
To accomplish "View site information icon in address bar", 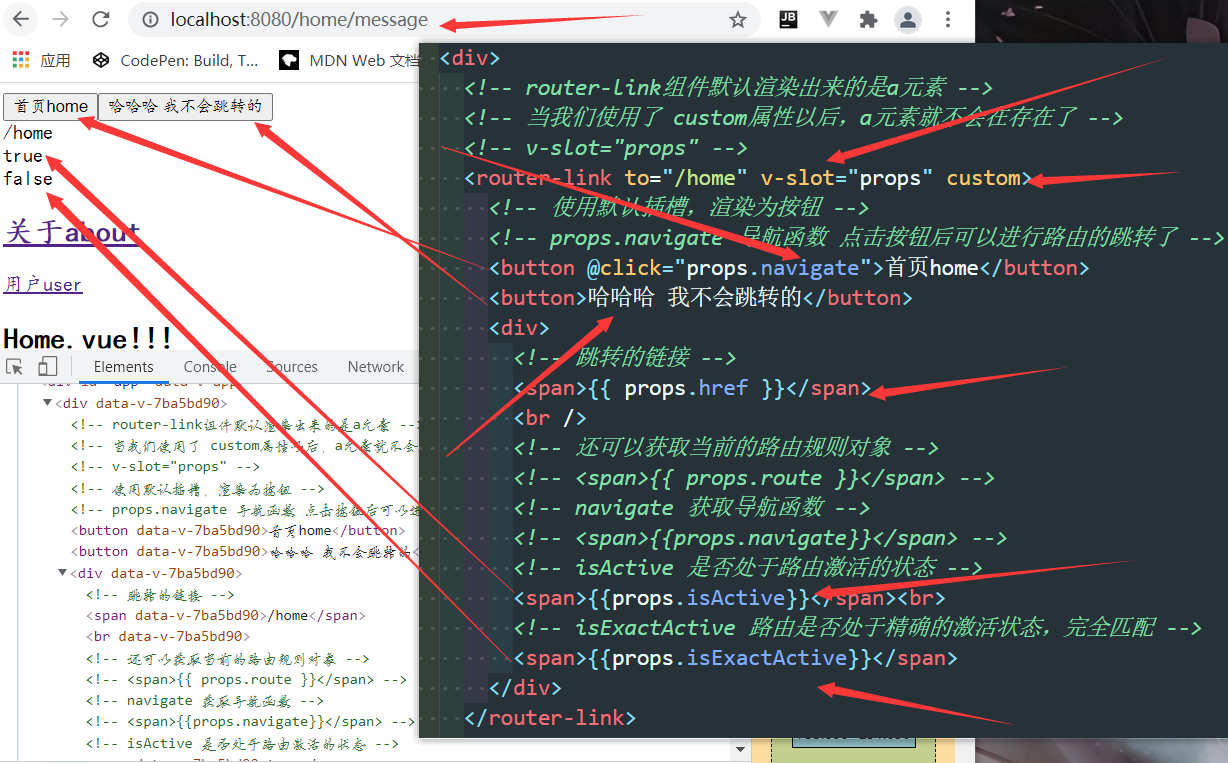I will click(x=150, y=19).
